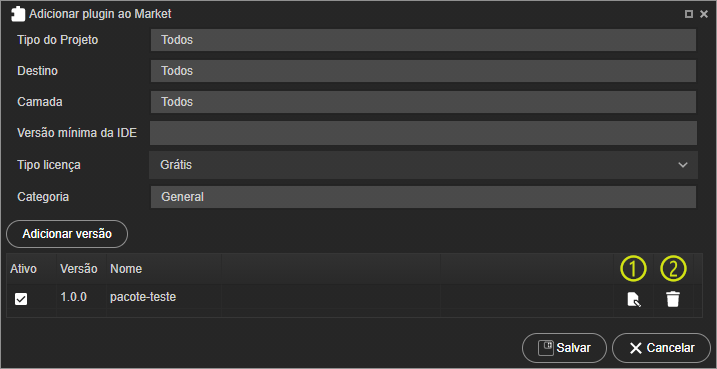
Task: Focus the Versão mínima da IDE field
Action: [423, 133]
